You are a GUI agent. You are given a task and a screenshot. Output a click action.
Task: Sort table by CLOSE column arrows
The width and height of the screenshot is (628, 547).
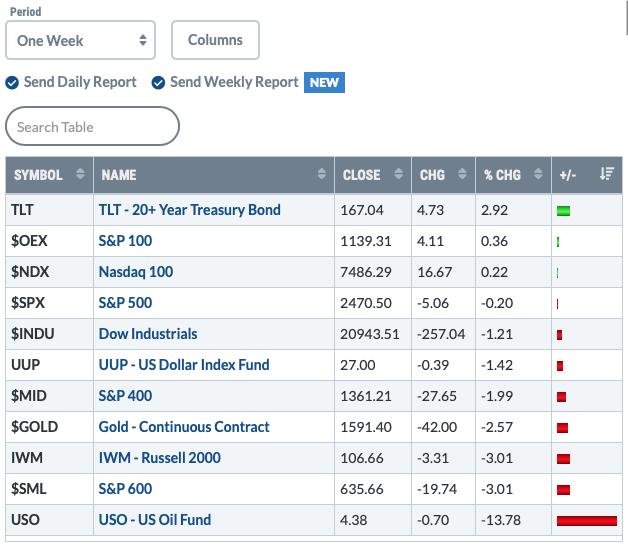coord(399,174)
